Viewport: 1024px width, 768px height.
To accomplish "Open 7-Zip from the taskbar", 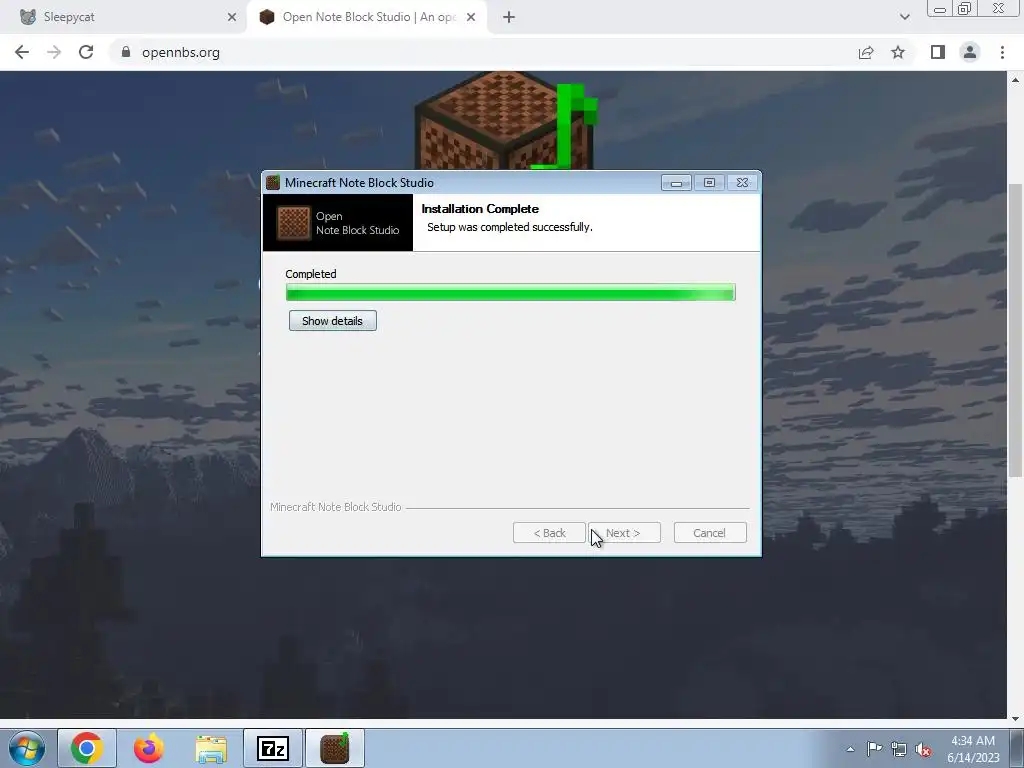I will (x=273, y=748).
